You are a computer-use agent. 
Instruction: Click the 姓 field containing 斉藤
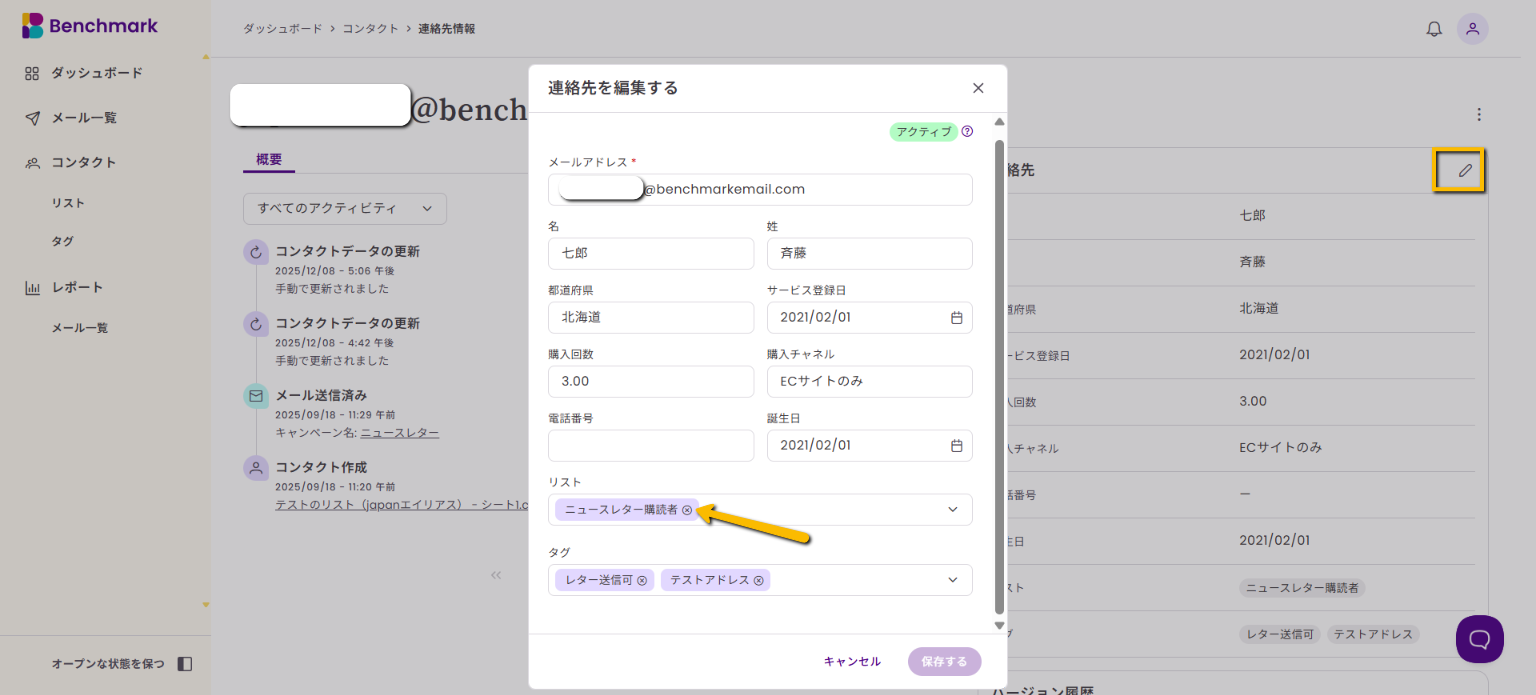[870, 254]
